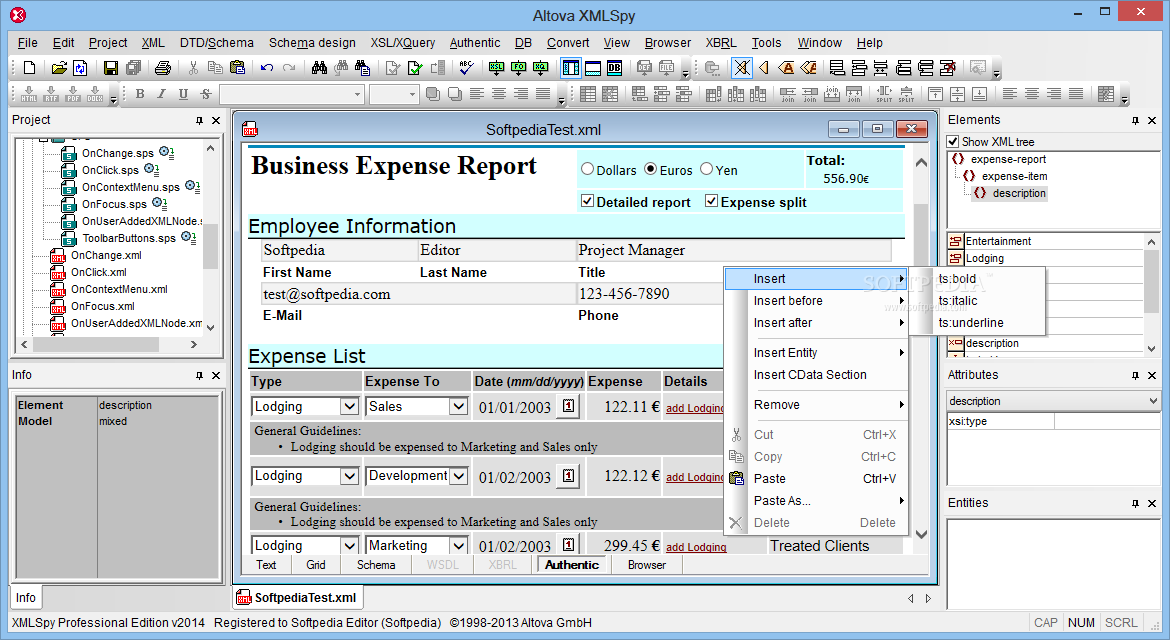
Task: Click the Print icon
Action: [x=163, y=68]
